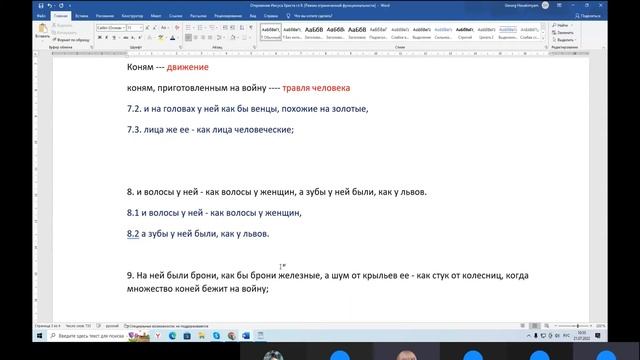The width and height of the screenshot is (640, 360).
Task: Apply the Normal style from gallery
Action: pos(271,32)
